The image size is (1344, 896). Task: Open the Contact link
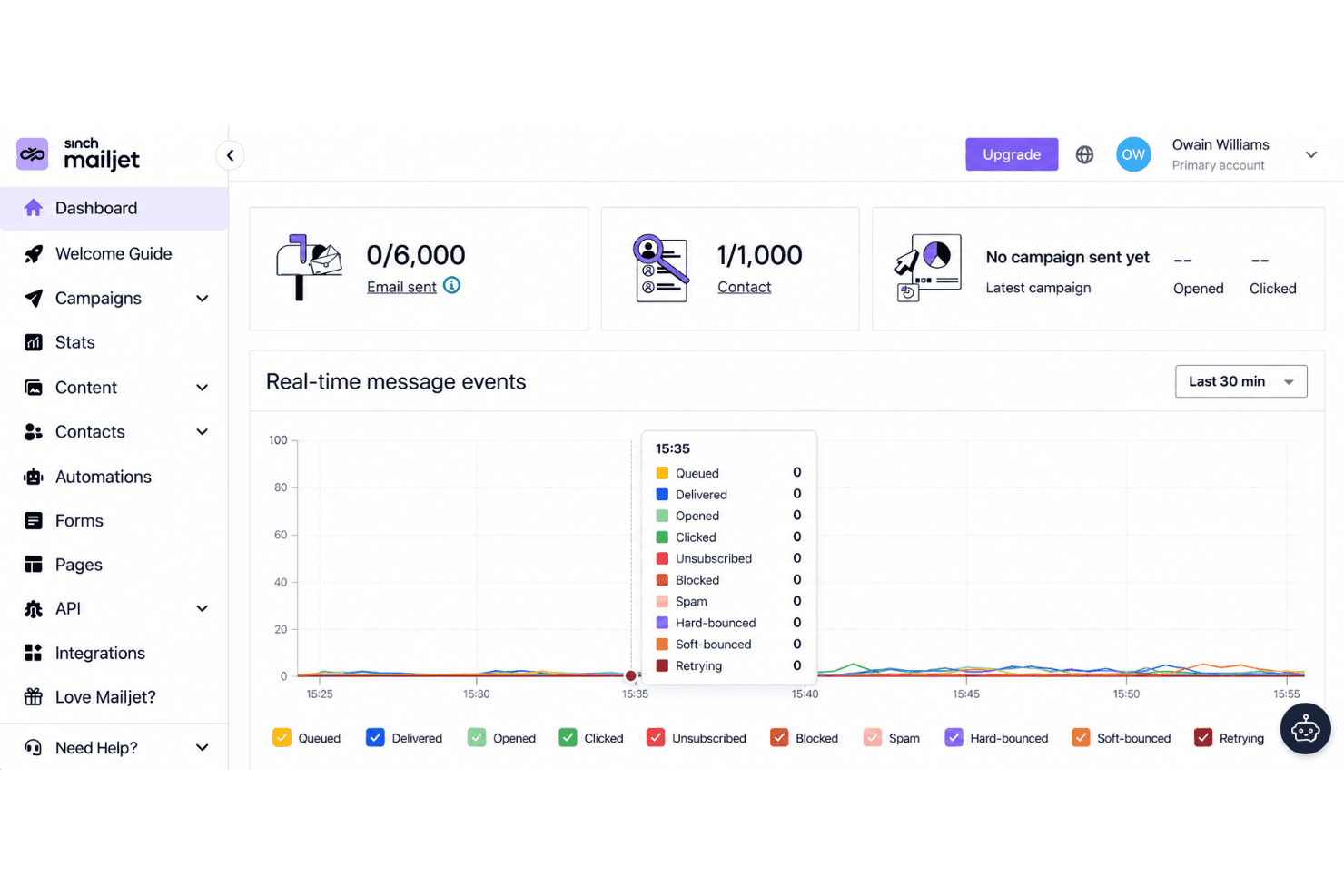[745, 287]
